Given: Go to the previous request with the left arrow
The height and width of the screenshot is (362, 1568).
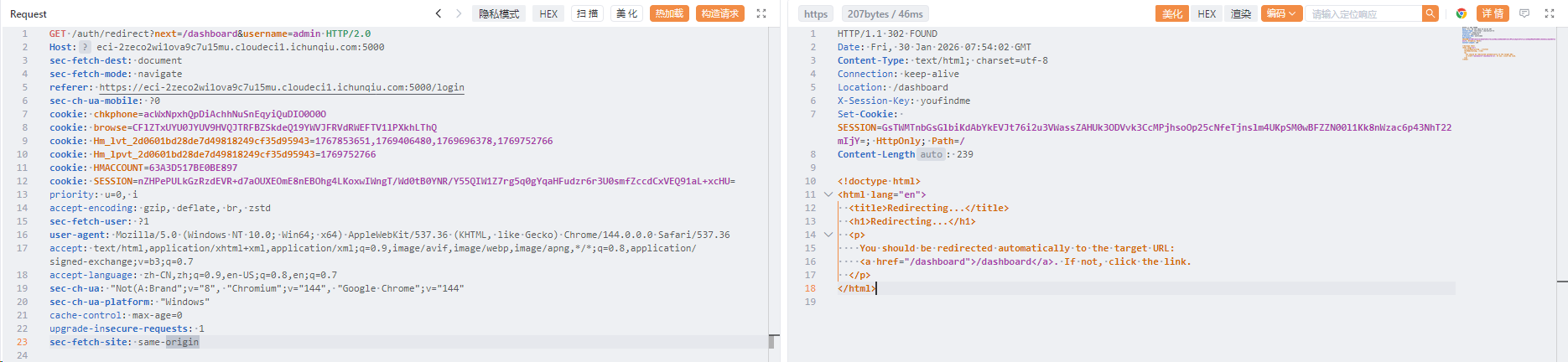Looking at the screenshot, I should click(x=439, y=13).
